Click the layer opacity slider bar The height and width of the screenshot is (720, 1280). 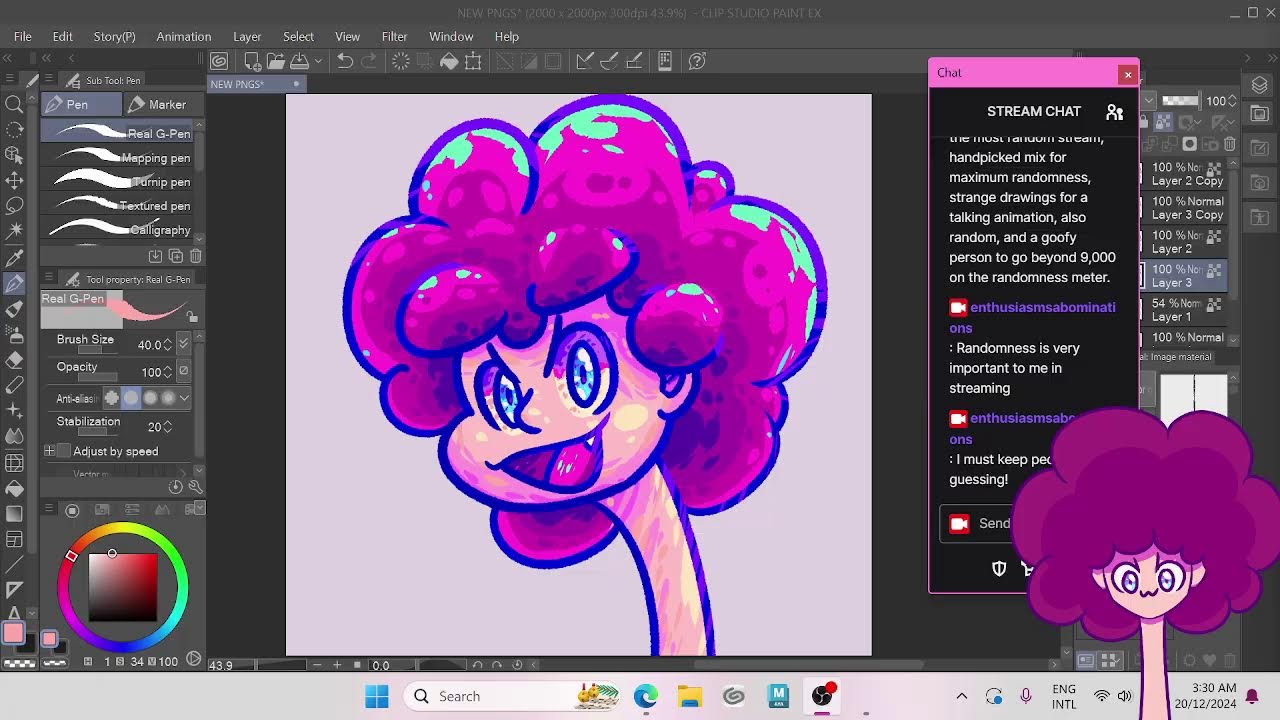click(x=1182, y=101)
